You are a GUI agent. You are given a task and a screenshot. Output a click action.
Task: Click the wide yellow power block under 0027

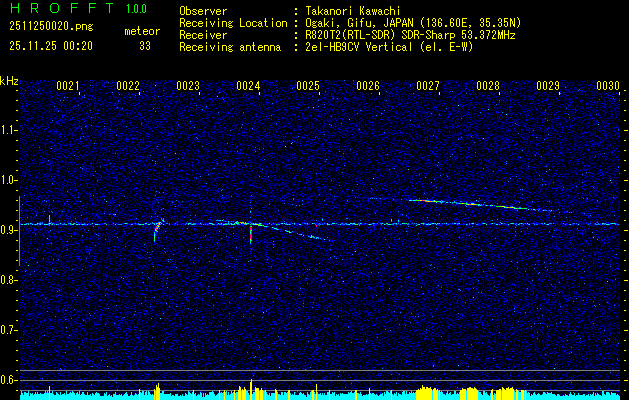pyautogui.click(x=428, y=394)
